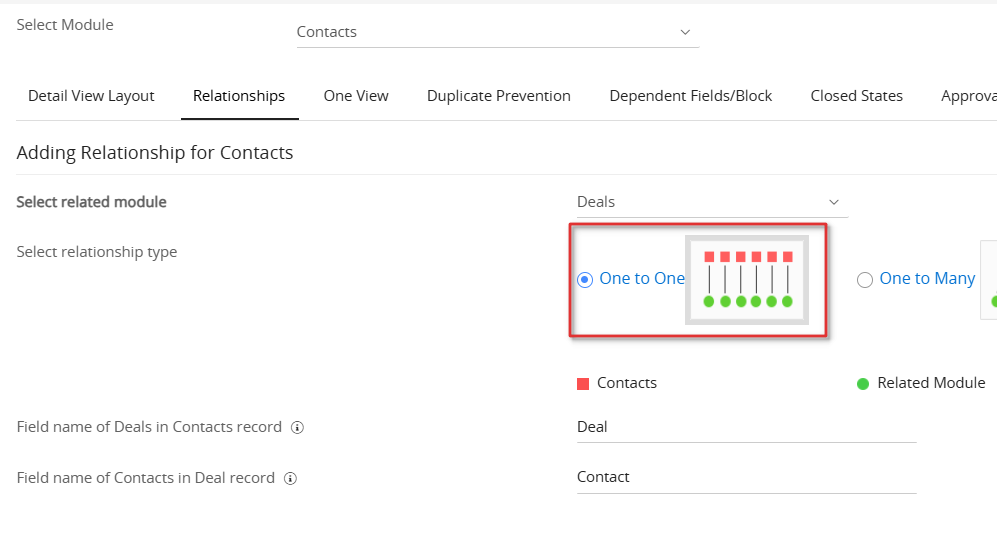Select the One to Many radio button
This screenshot has height=536, width=997.
(x=865, y=280)
